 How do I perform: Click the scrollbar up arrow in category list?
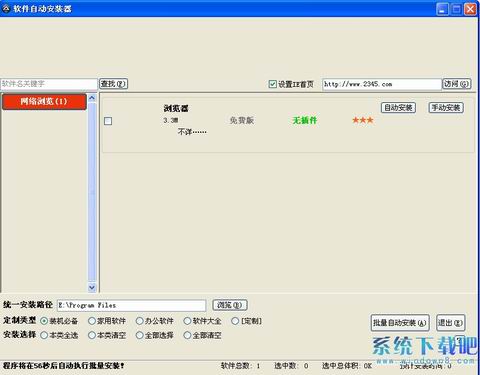click(92, 98)
